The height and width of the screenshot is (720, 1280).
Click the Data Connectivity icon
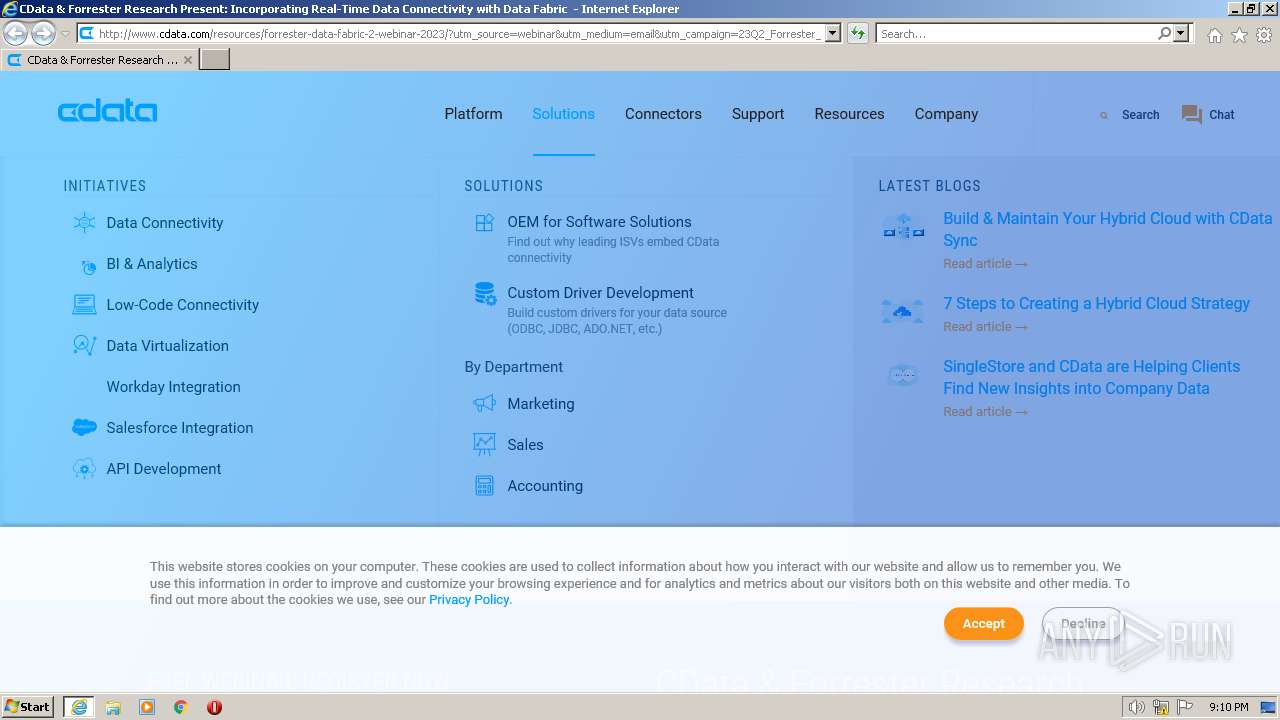(85, 223)
